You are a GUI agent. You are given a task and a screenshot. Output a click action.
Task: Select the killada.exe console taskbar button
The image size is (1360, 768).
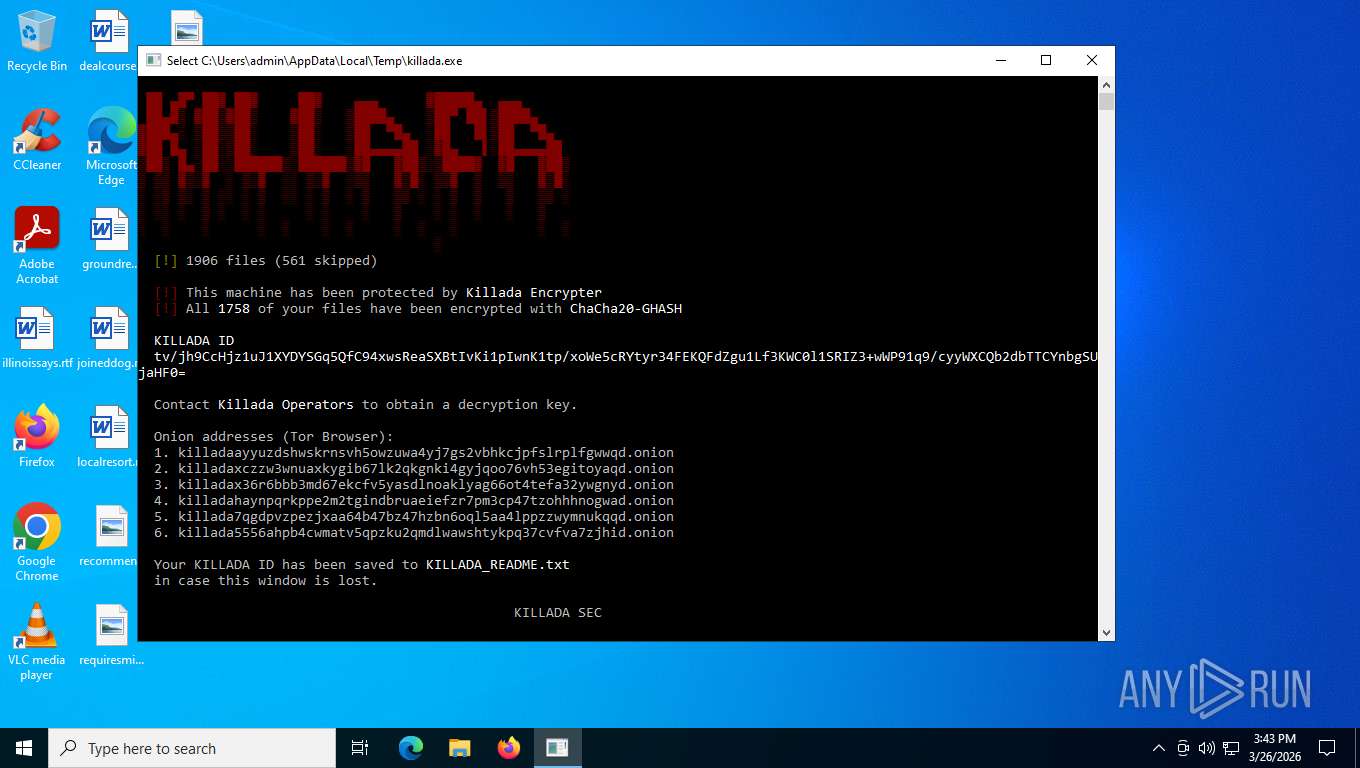pos(557,748)
